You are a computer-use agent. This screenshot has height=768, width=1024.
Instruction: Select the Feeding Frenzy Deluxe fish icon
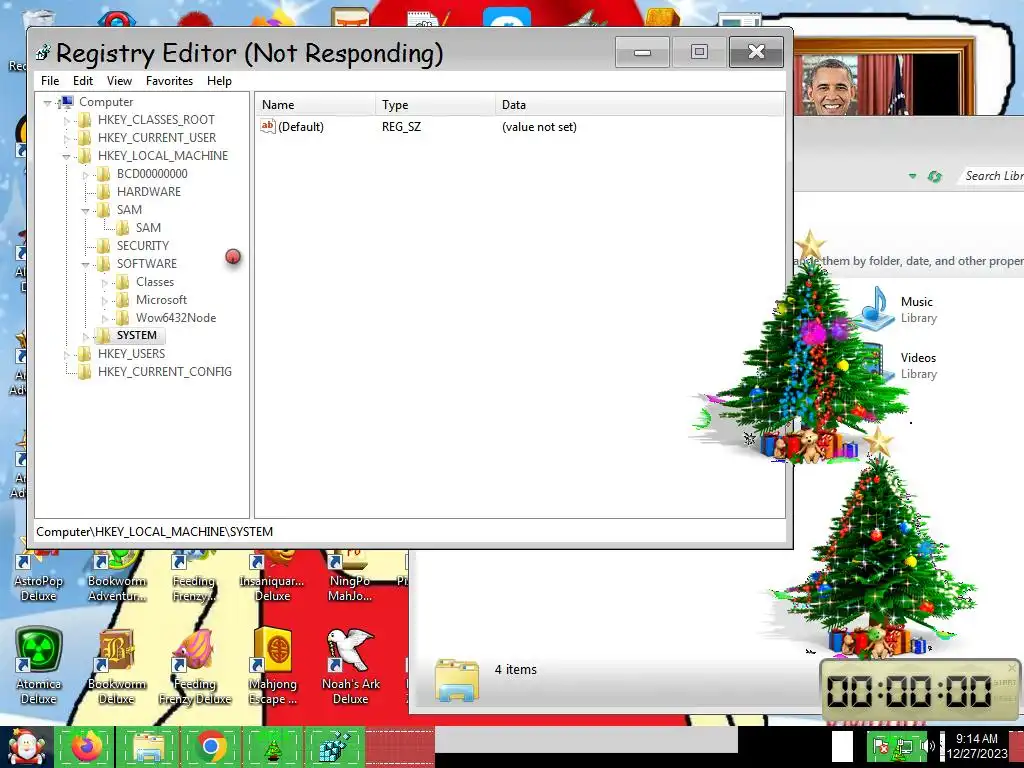195,665
